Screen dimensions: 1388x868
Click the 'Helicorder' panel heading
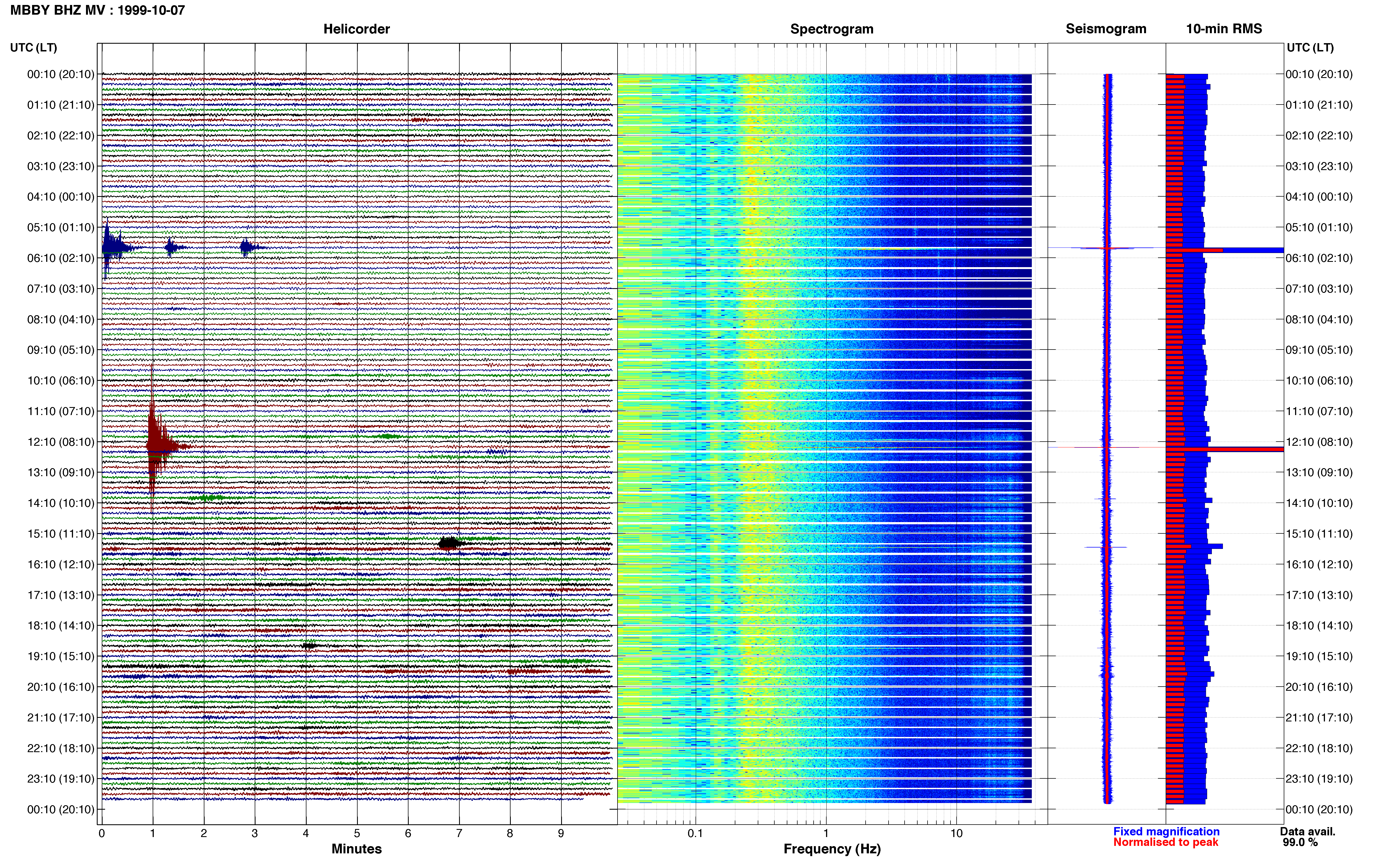[356, 29]
